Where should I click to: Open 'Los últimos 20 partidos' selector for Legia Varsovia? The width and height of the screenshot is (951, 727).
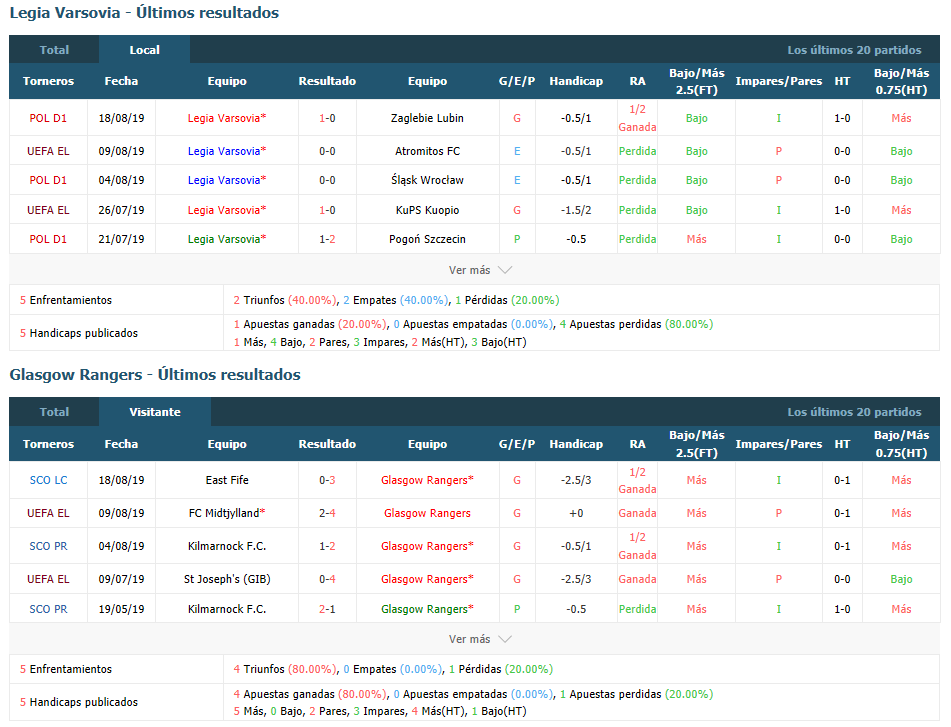point(854,50)
